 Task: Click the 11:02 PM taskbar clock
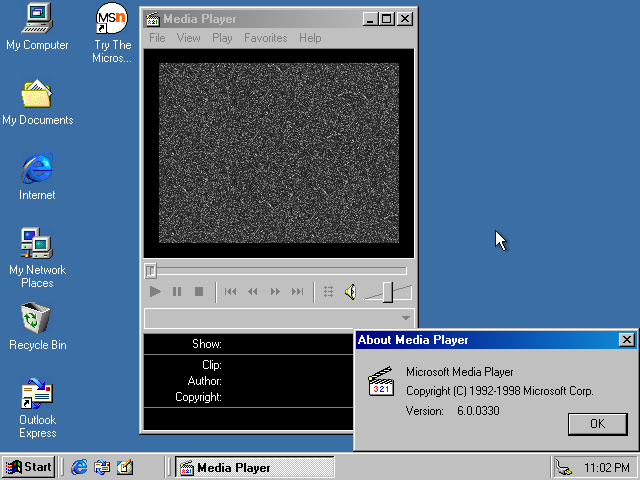click(x=607, y=467)
